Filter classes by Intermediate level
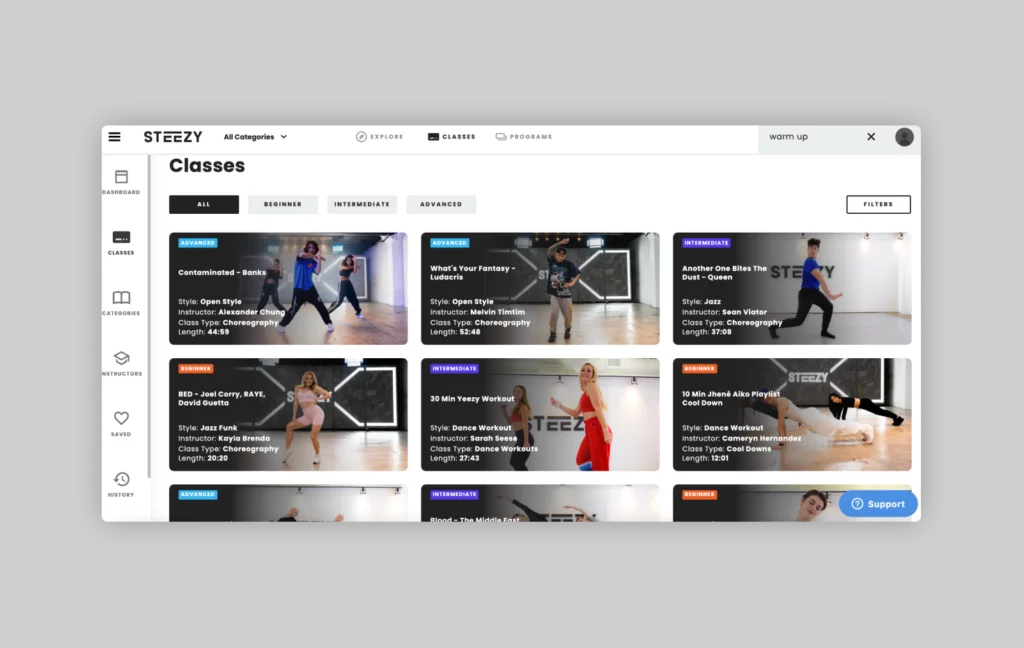The width and height of the screenshot is (1024, 648). [362, 204]
